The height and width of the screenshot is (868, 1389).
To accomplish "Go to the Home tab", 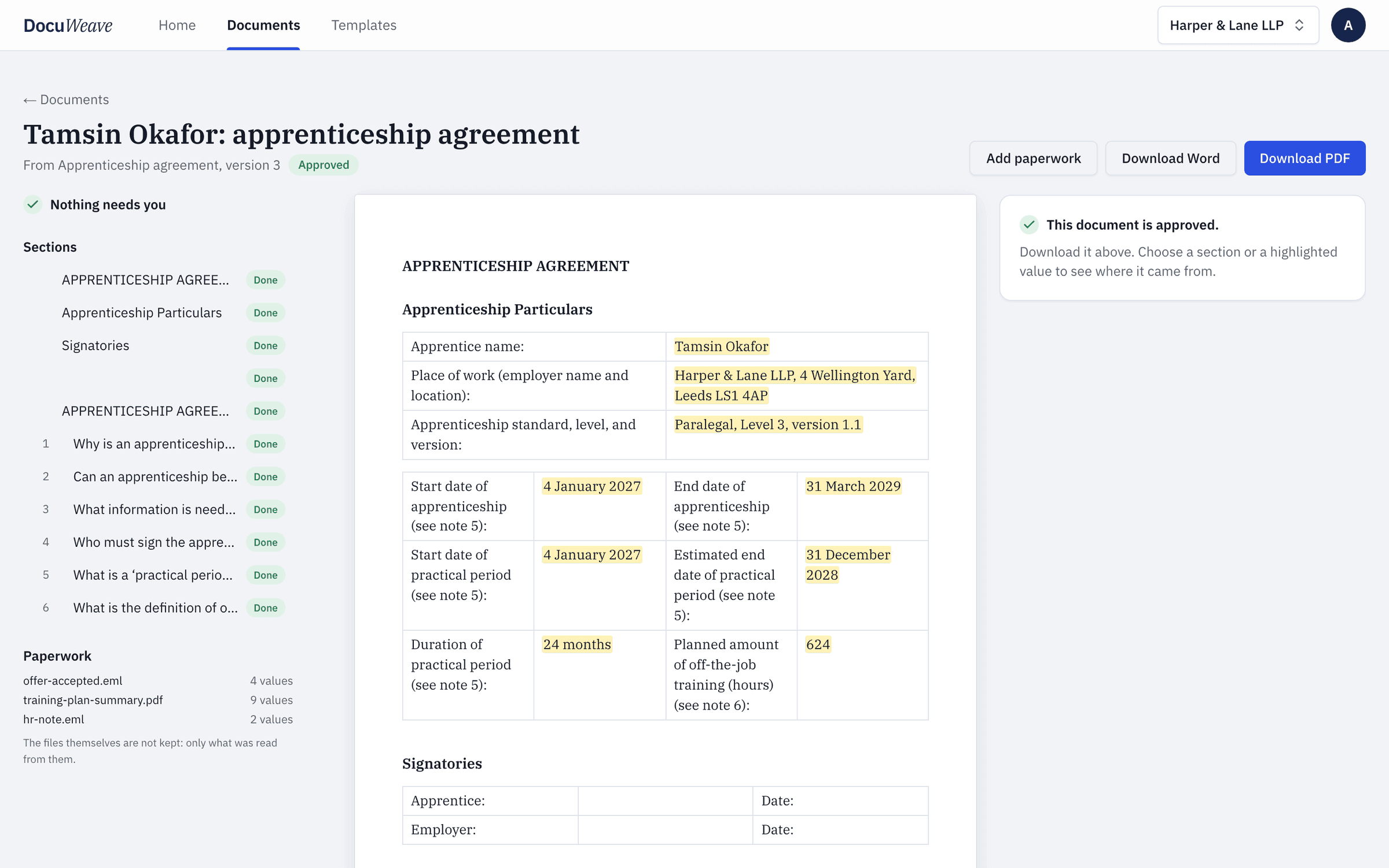I will click(x=177, y=25).
